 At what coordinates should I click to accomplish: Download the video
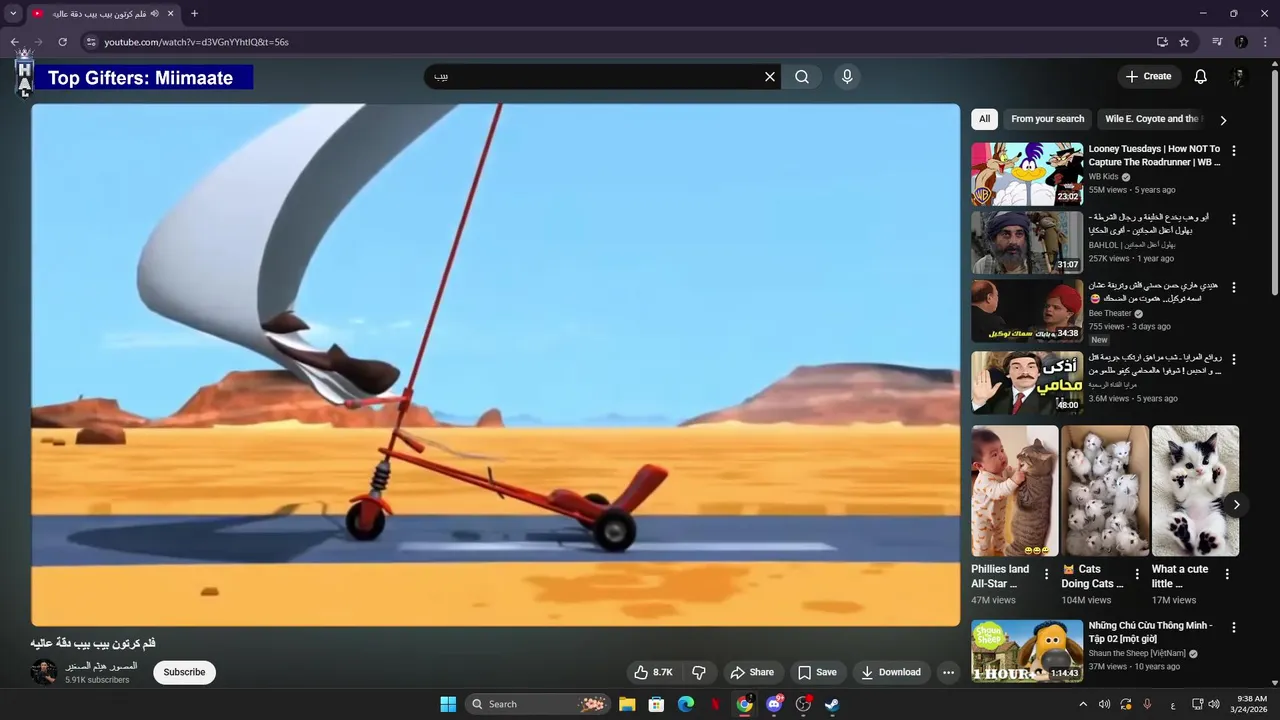891,672
